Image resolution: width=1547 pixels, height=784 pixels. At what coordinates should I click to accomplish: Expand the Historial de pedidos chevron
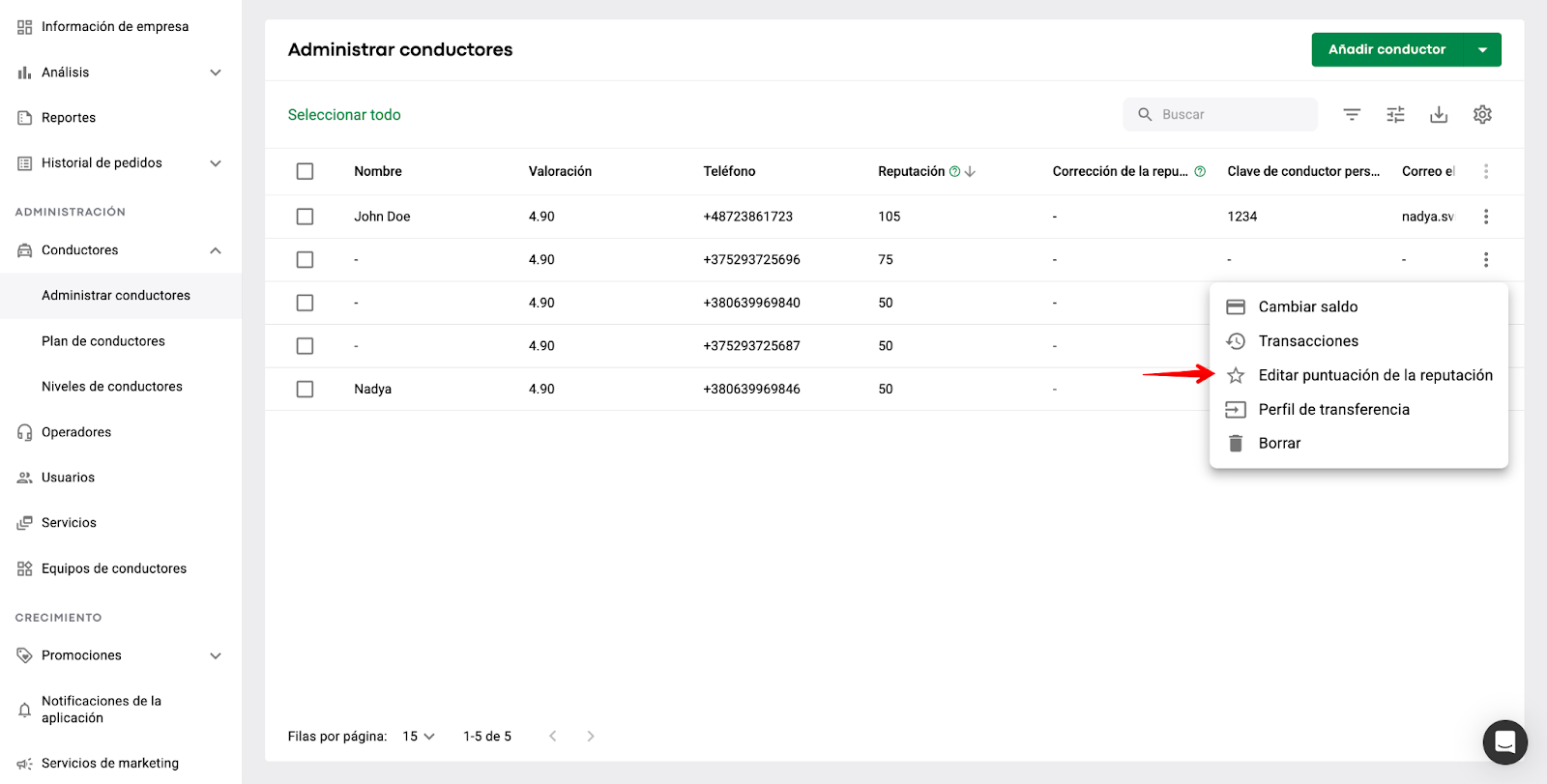click(216, 163)
